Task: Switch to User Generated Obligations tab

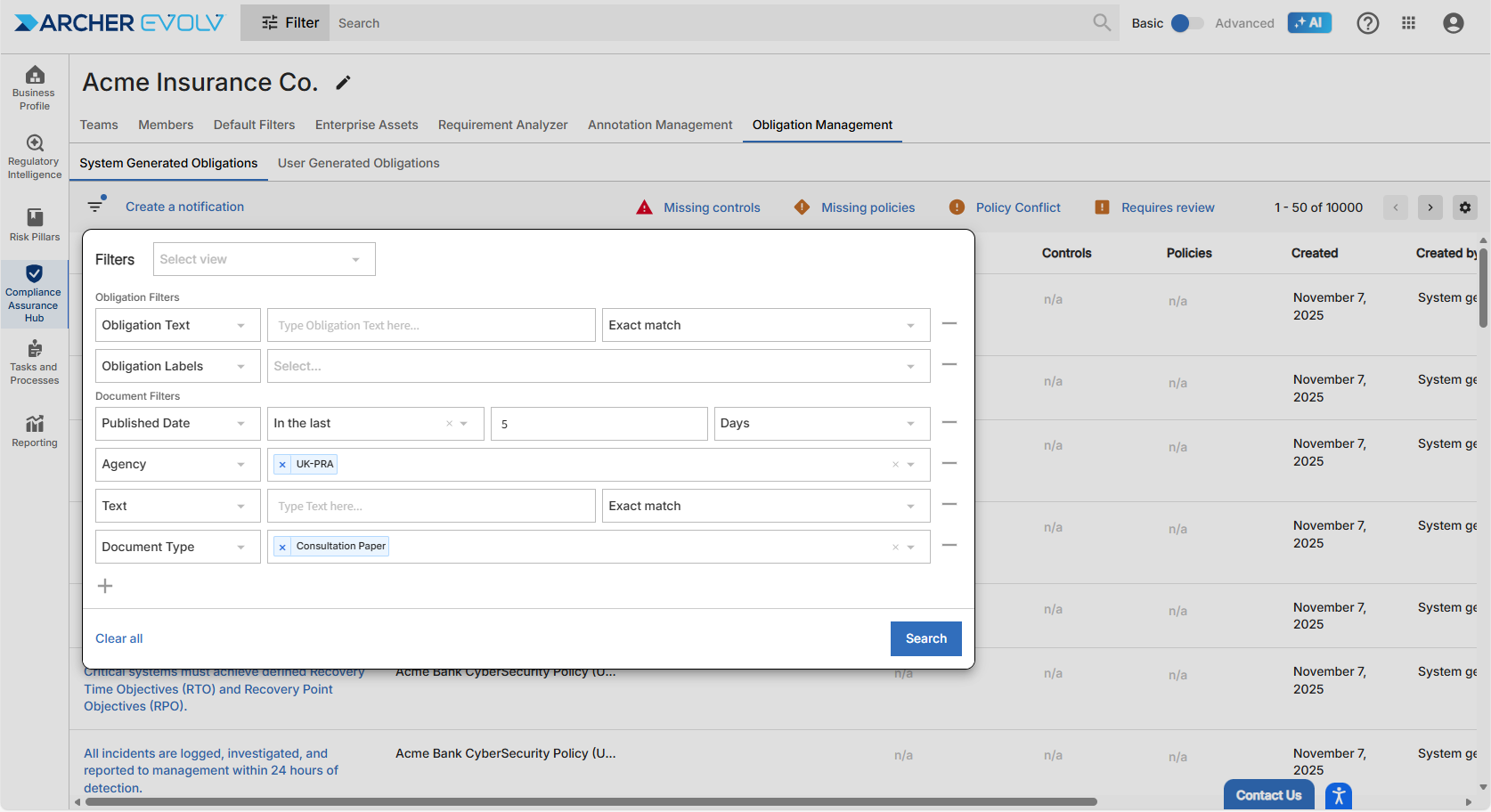Action: [358, 163]
